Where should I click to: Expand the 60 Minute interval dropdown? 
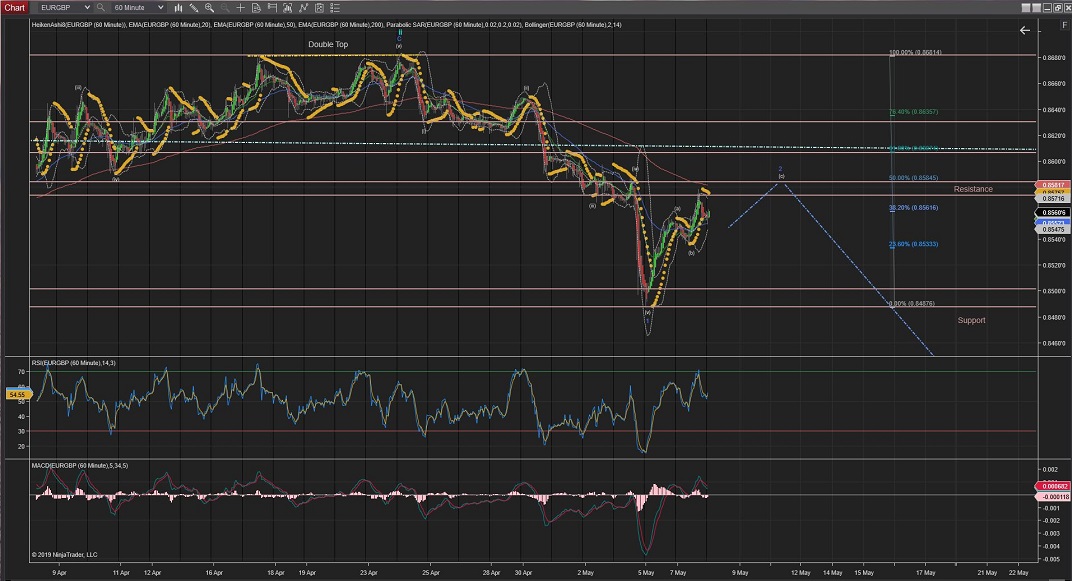161,7
